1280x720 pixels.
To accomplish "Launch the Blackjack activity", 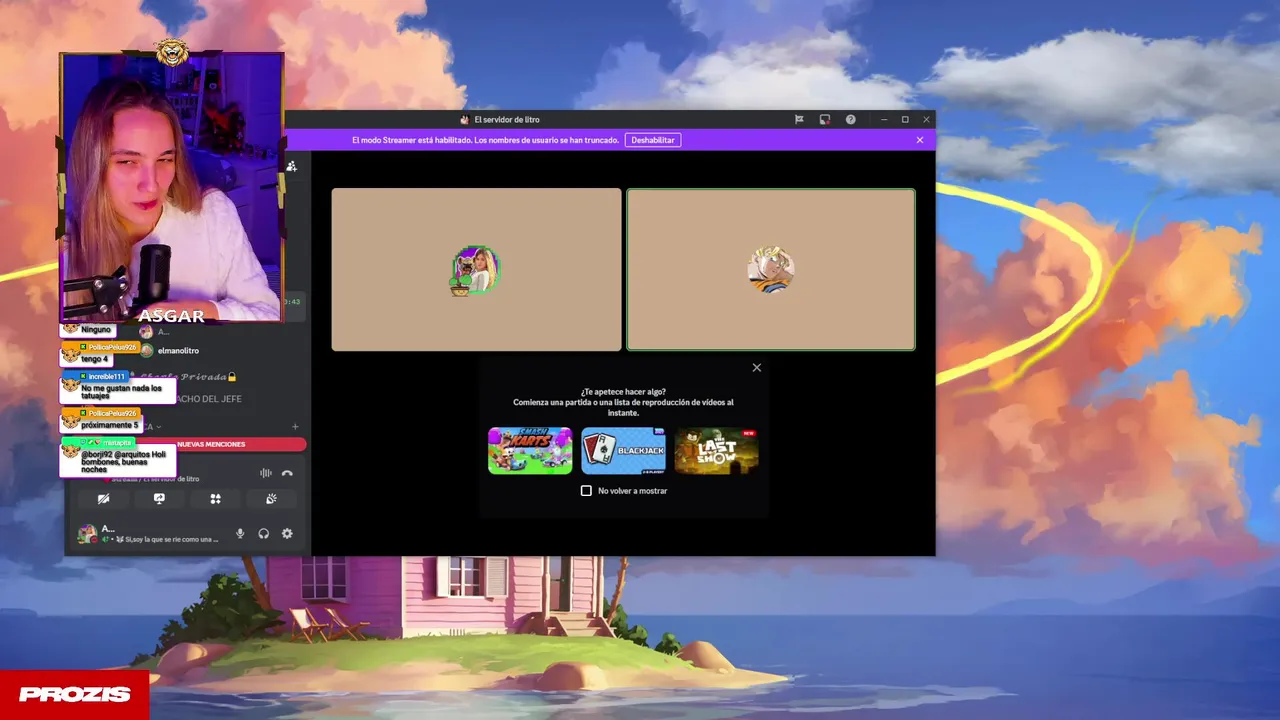I will click(623, 450).
